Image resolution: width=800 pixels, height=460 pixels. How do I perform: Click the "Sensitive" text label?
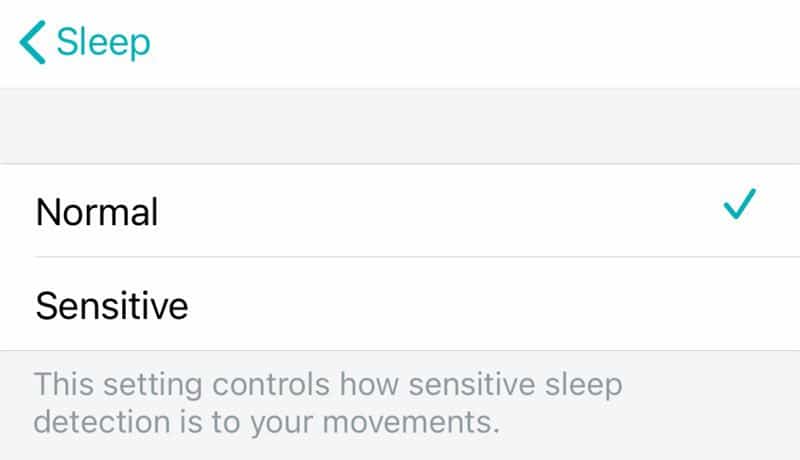112,305
